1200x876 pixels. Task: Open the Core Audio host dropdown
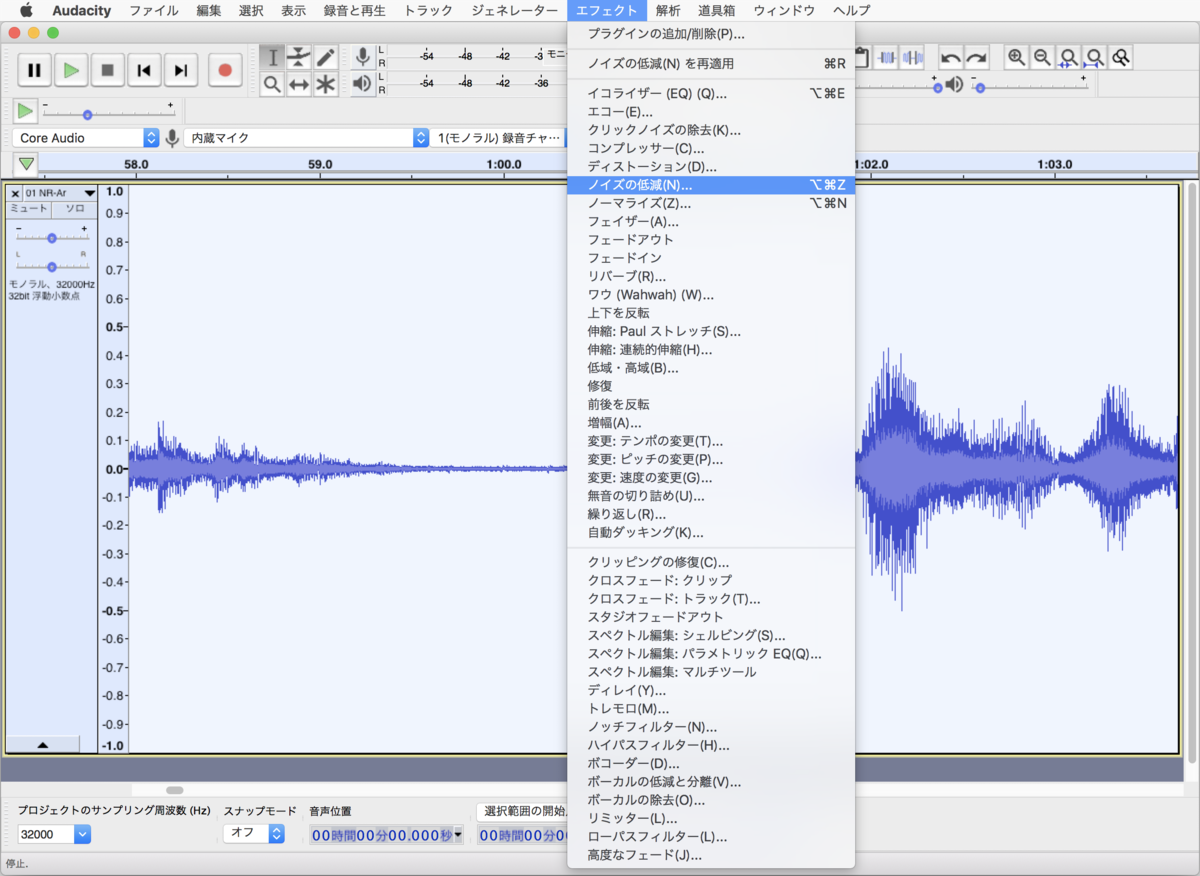(86, 138)
